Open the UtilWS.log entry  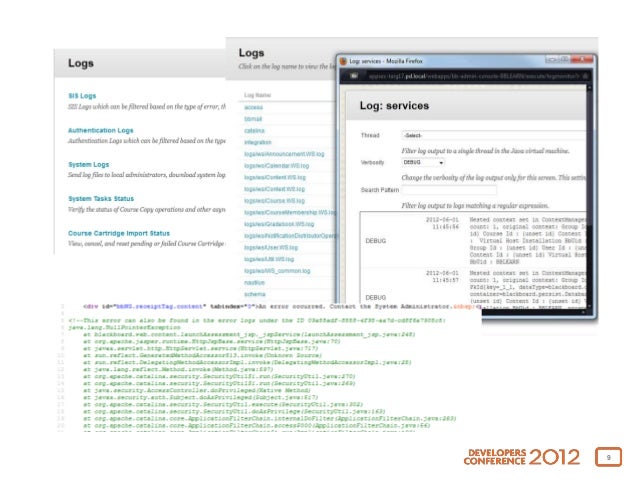(269, 259)
